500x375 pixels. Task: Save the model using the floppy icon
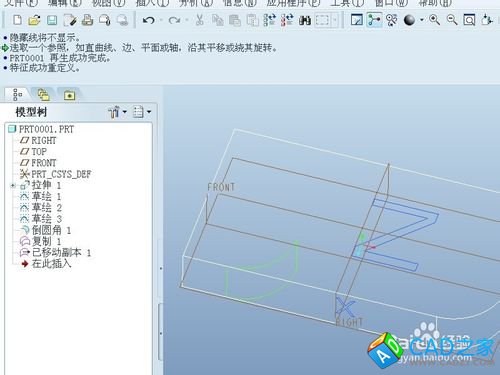(x=52, y=20)
